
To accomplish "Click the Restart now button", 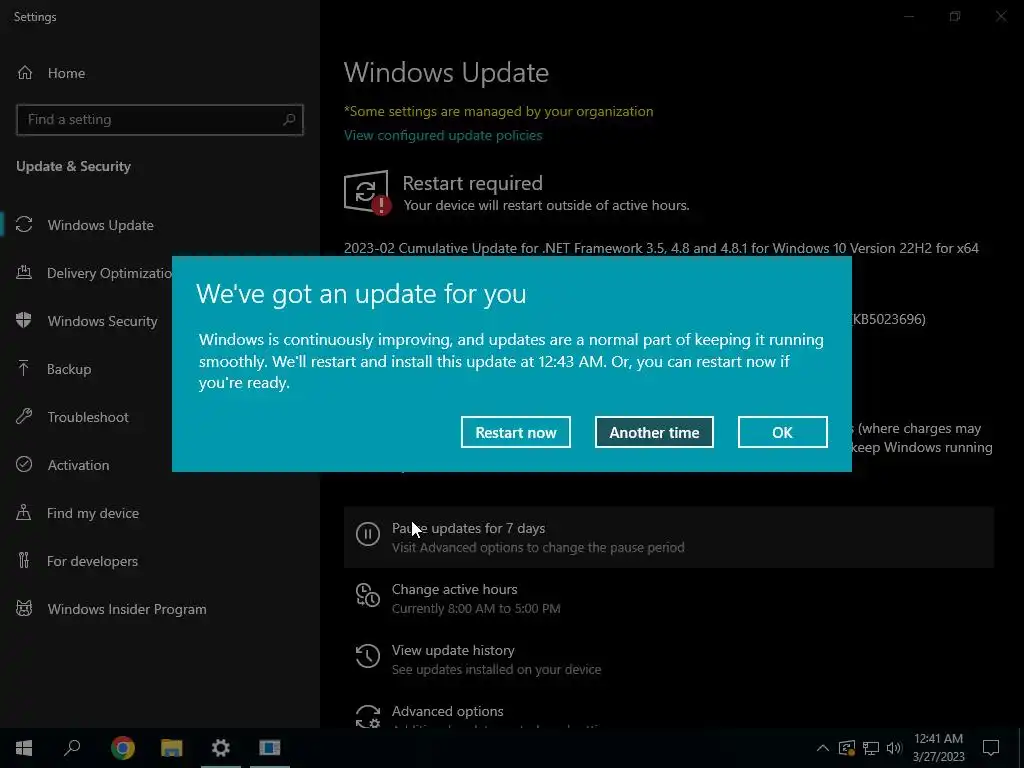I will tap(515, 432).
